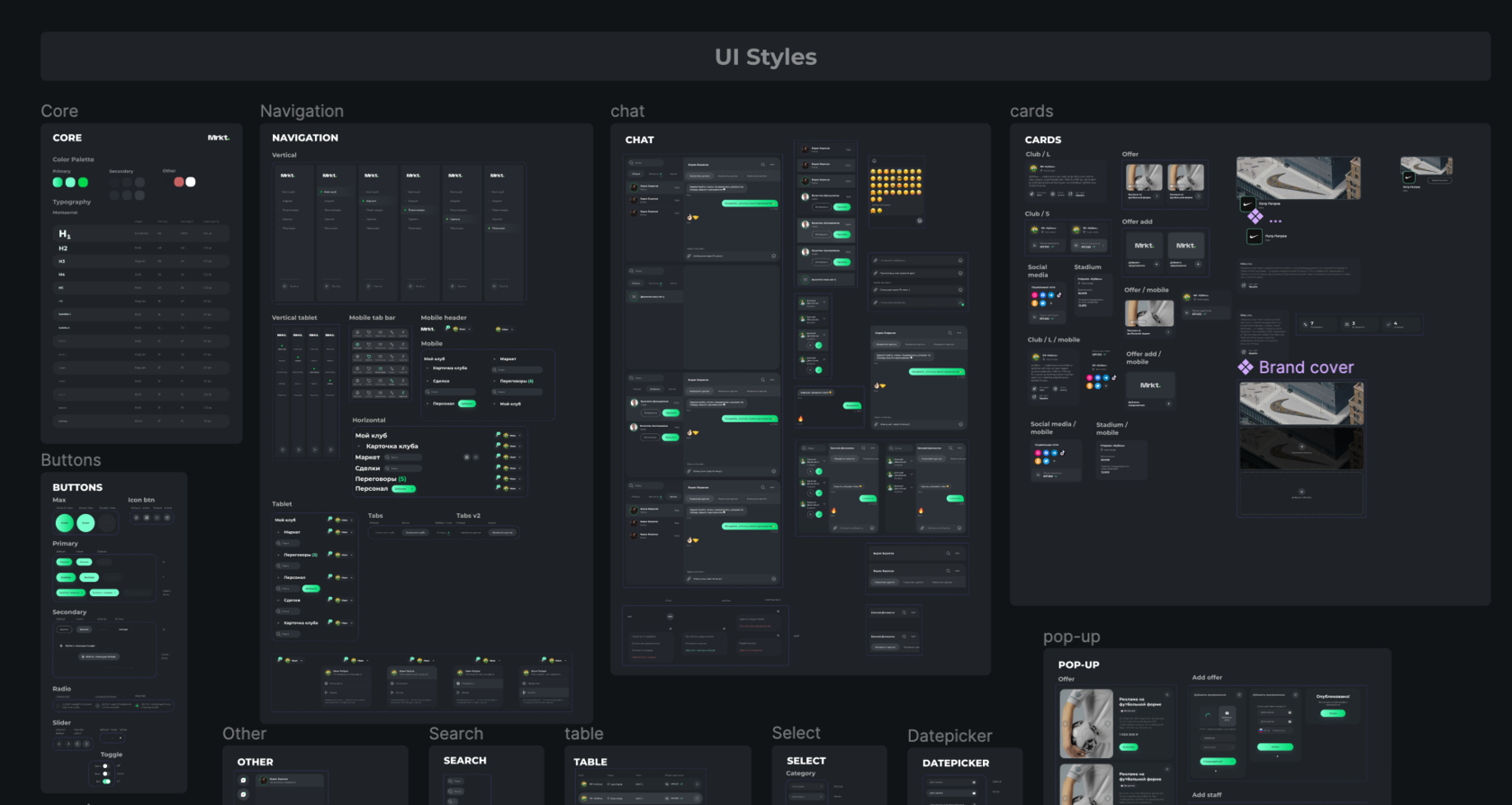The image size is (1512, 805).
Task: Click the search field beside Маркет in Horizontal navigation
Action: pyautogui.click(x=403, y=457)
